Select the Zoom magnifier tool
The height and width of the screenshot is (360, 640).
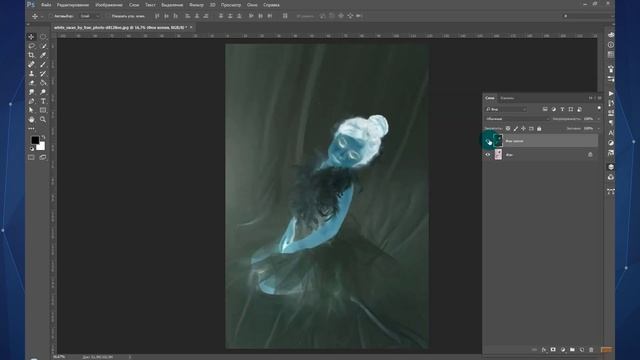43,120
